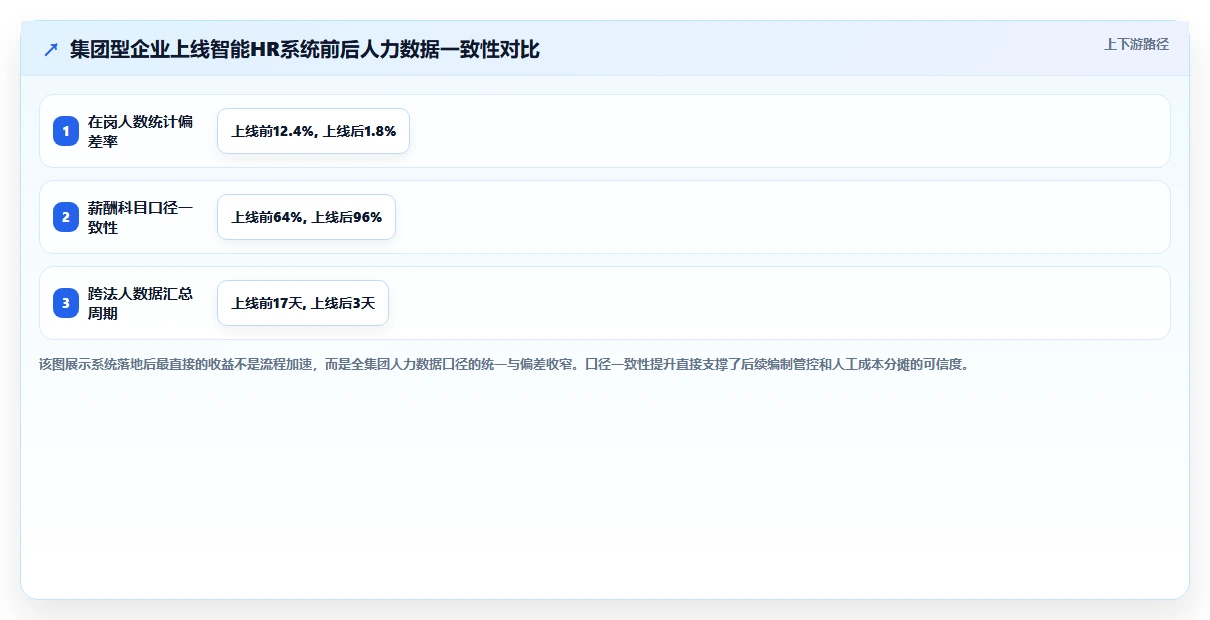Select the chart title 集团型企业上线智能HR系统前后人力数据一致性对比
1210x620 pixels.
click(x=305, y=49)
